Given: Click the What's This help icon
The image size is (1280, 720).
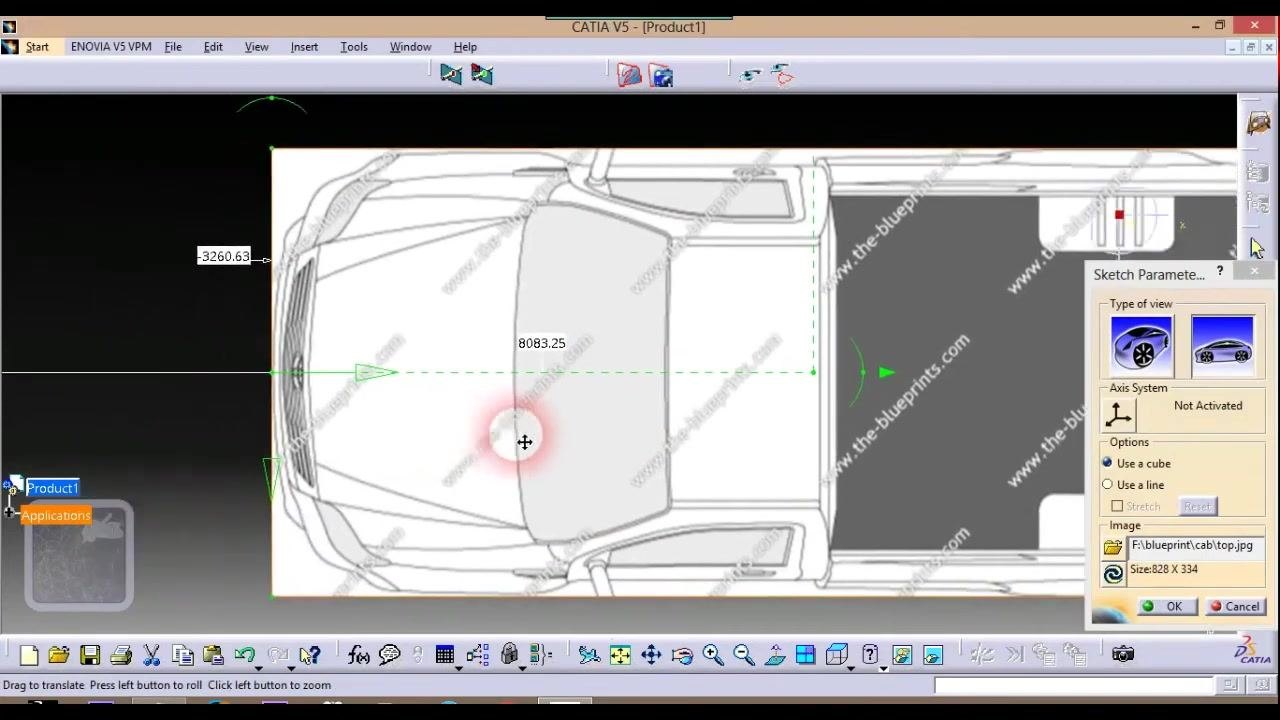Looking at the screenshot, I should pyautogui.click(x=310, y=655).
